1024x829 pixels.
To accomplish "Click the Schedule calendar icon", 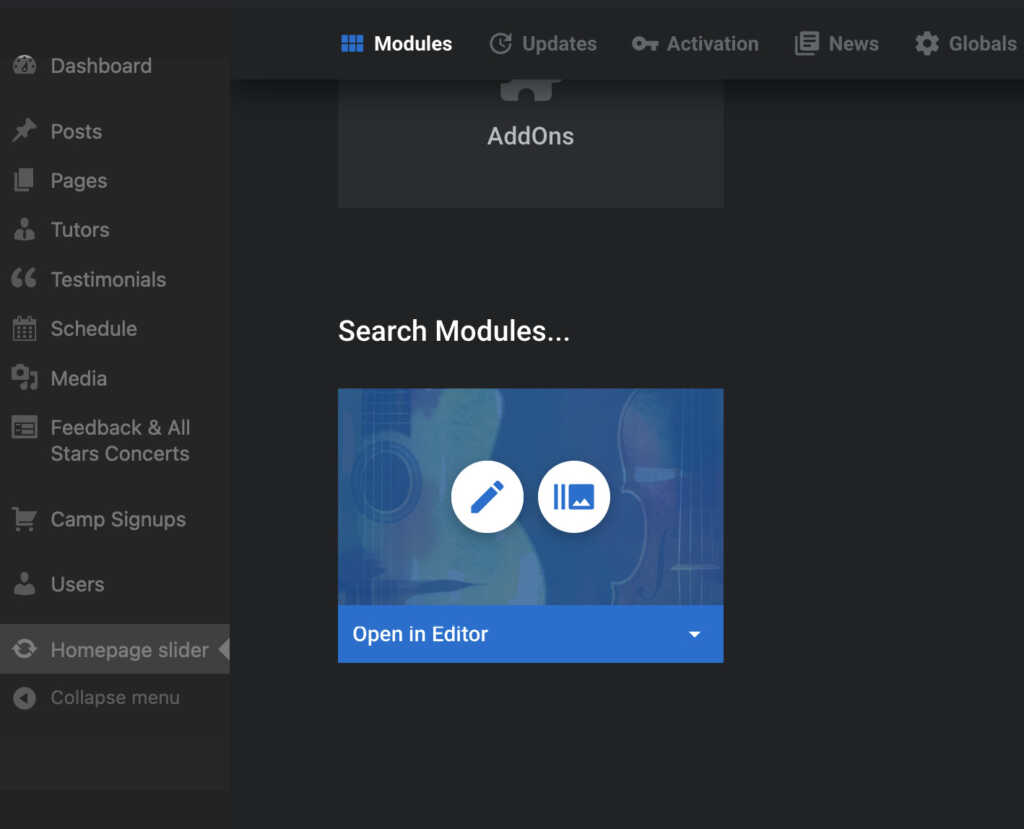I will (x=25, y=328).
